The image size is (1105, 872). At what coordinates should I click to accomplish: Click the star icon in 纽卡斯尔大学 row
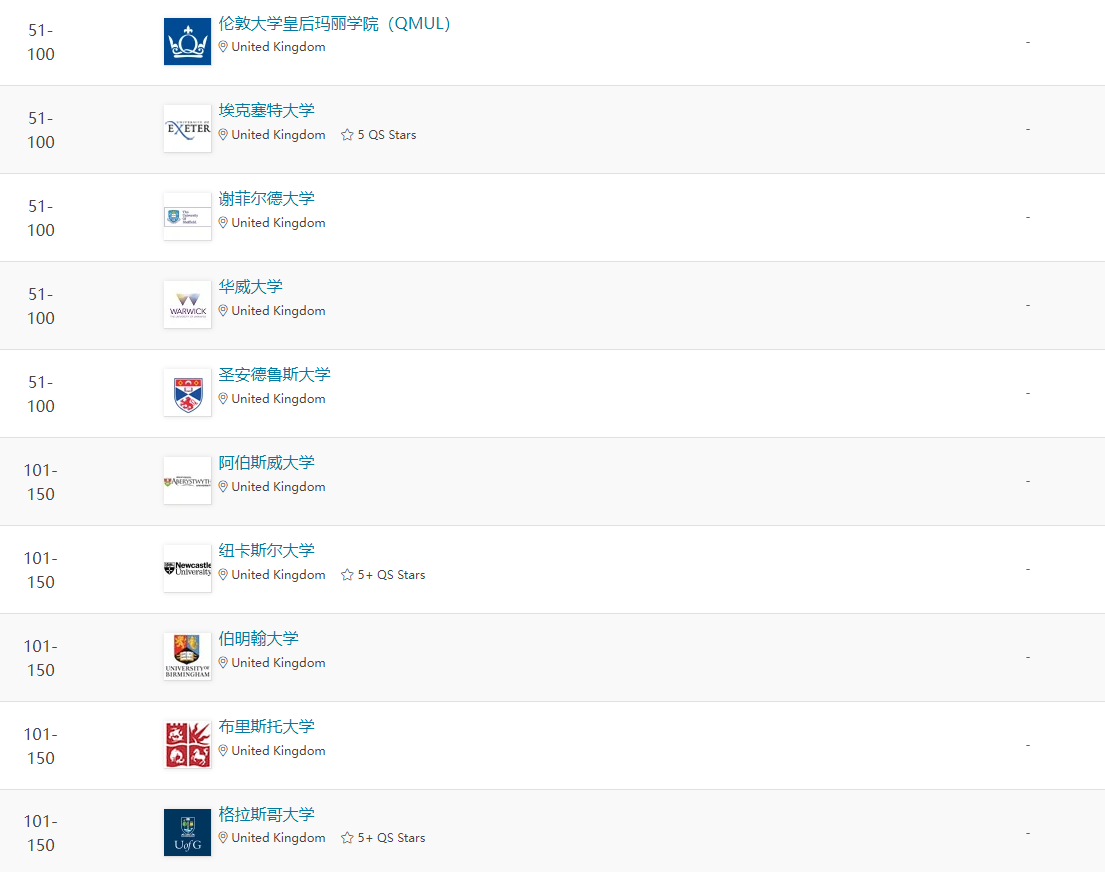tap(347, 575)
